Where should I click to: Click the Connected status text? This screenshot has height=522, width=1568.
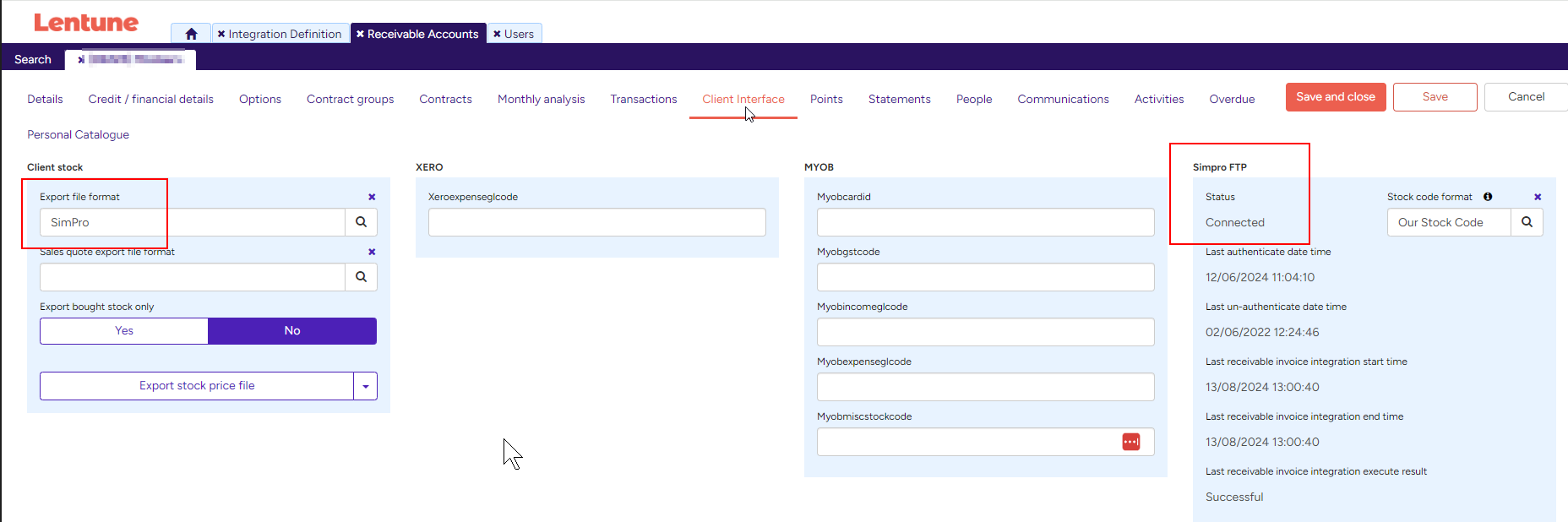click(1235, 222)
